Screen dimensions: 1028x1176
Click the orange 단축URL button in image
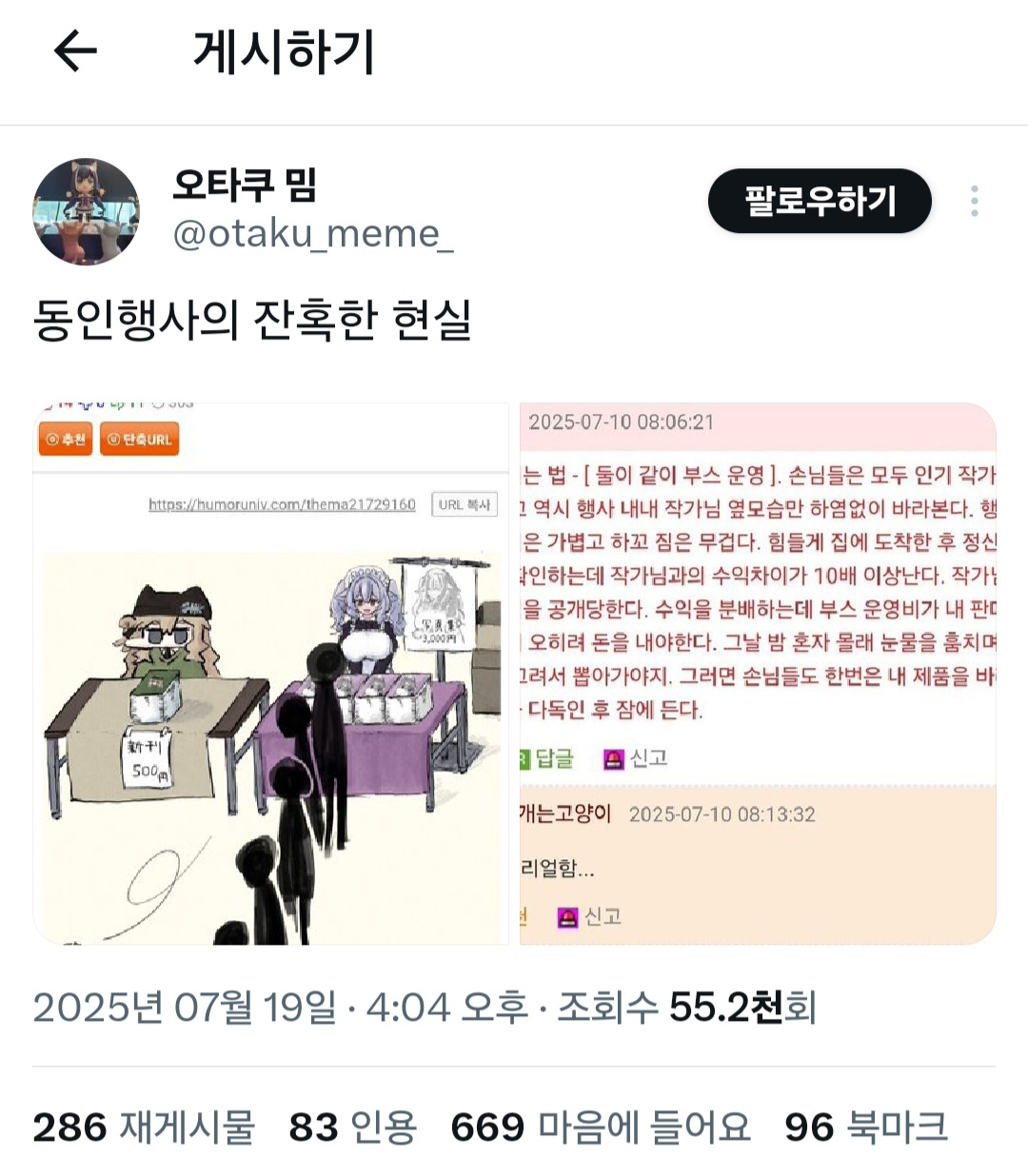click(140, 440)
